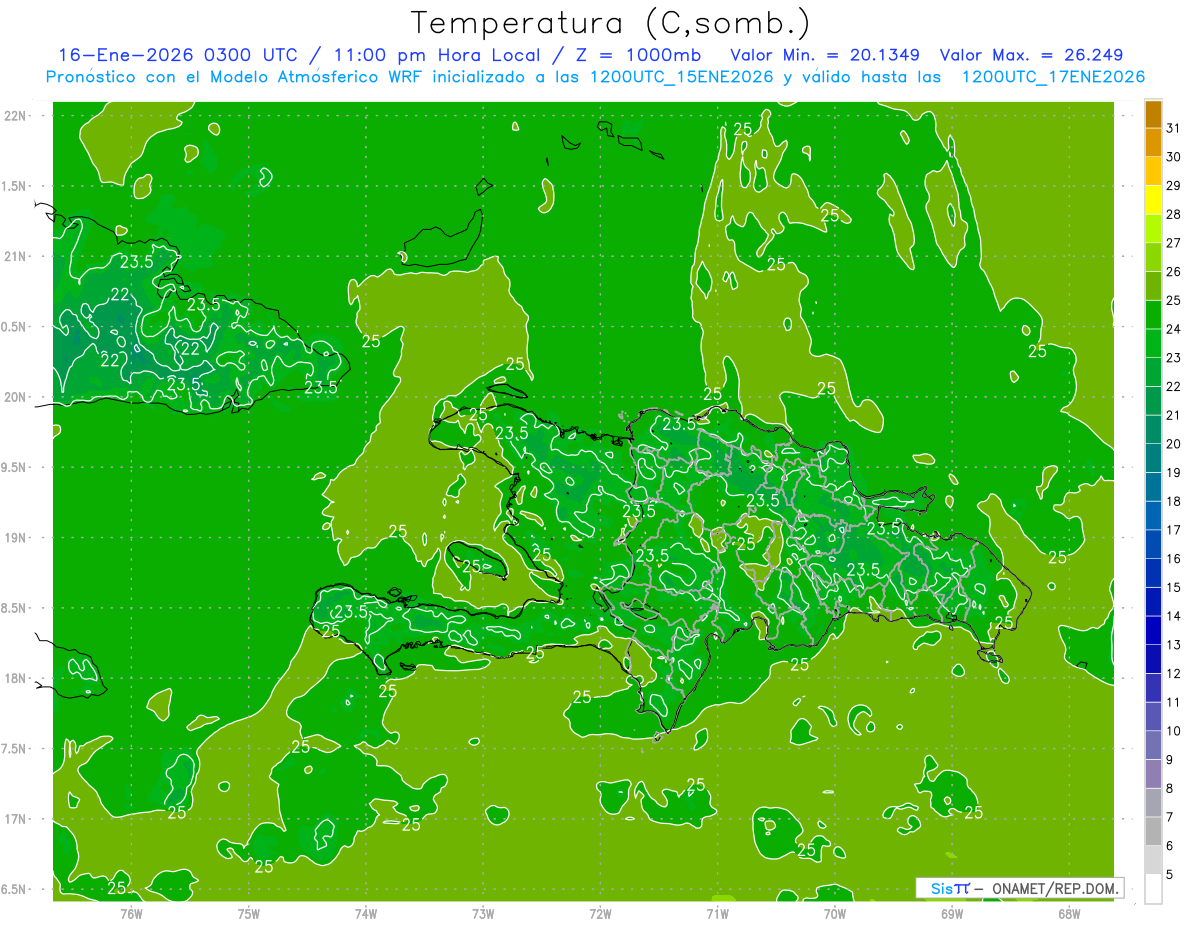Viewport: 1200px width, 927px height.
Task: Click the '19N' latitude axis label
Action: (x=15, y=538)
